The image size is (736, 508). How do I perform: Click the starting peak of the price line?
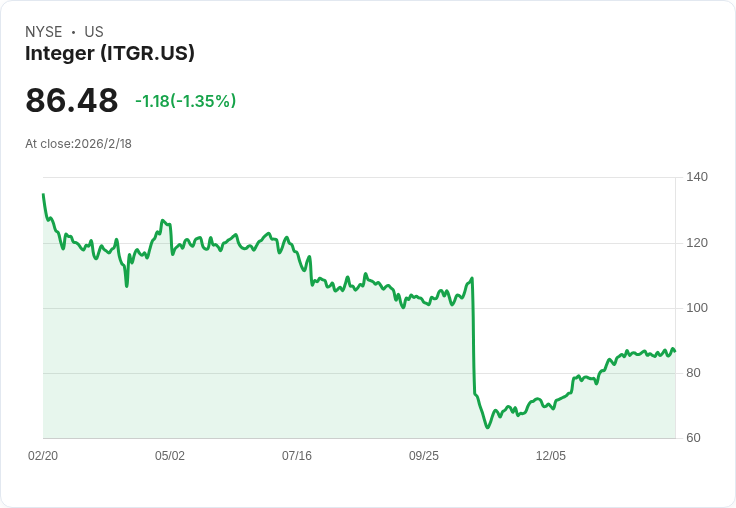(x=43, y=195)
